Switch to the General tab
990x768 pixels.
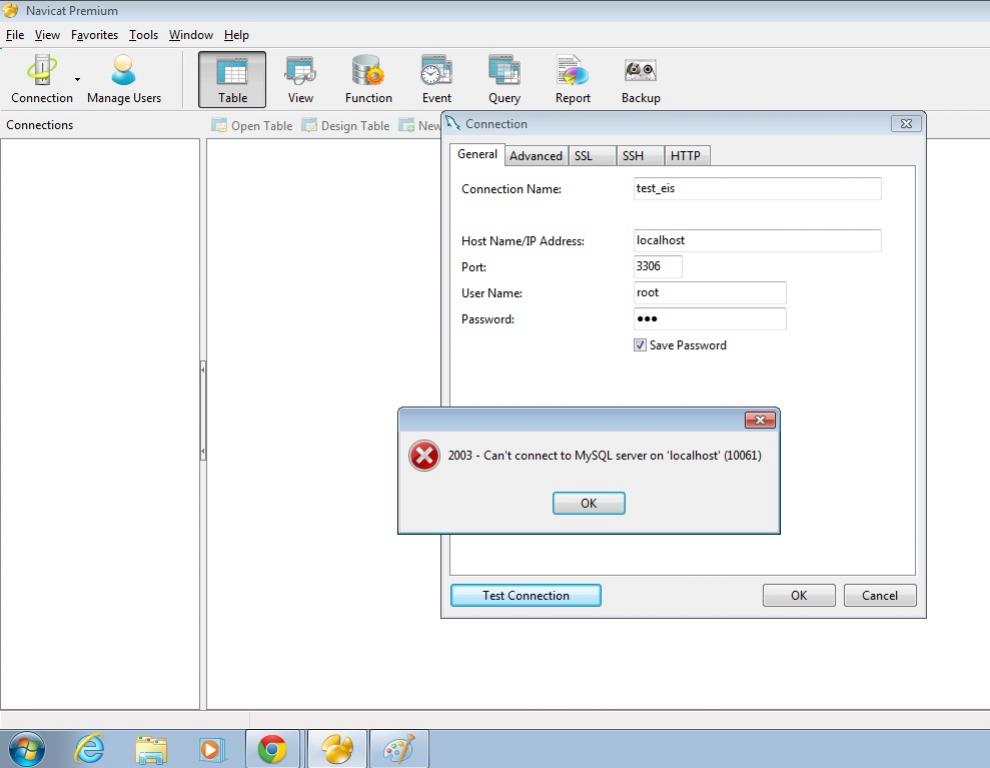point(477,154)
